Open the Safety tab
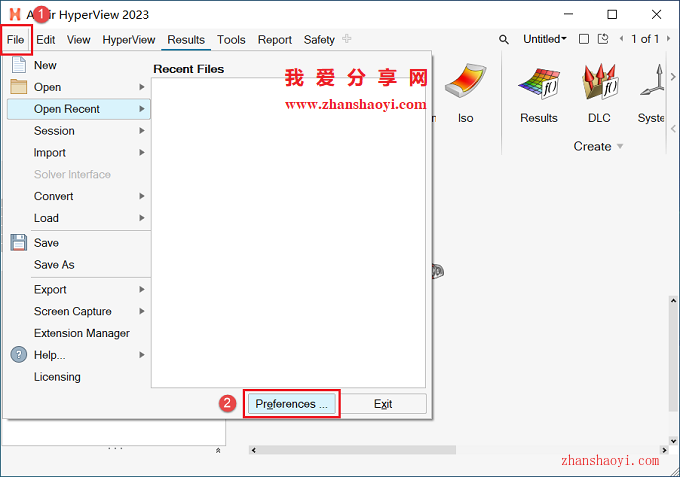Screen dimensions: 680x477 pos(319,40)
